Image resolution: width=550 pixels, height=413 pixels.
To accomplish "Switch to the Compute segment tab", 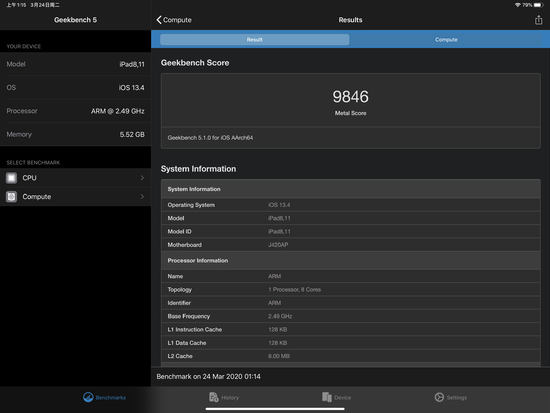I will coord(446,39).
